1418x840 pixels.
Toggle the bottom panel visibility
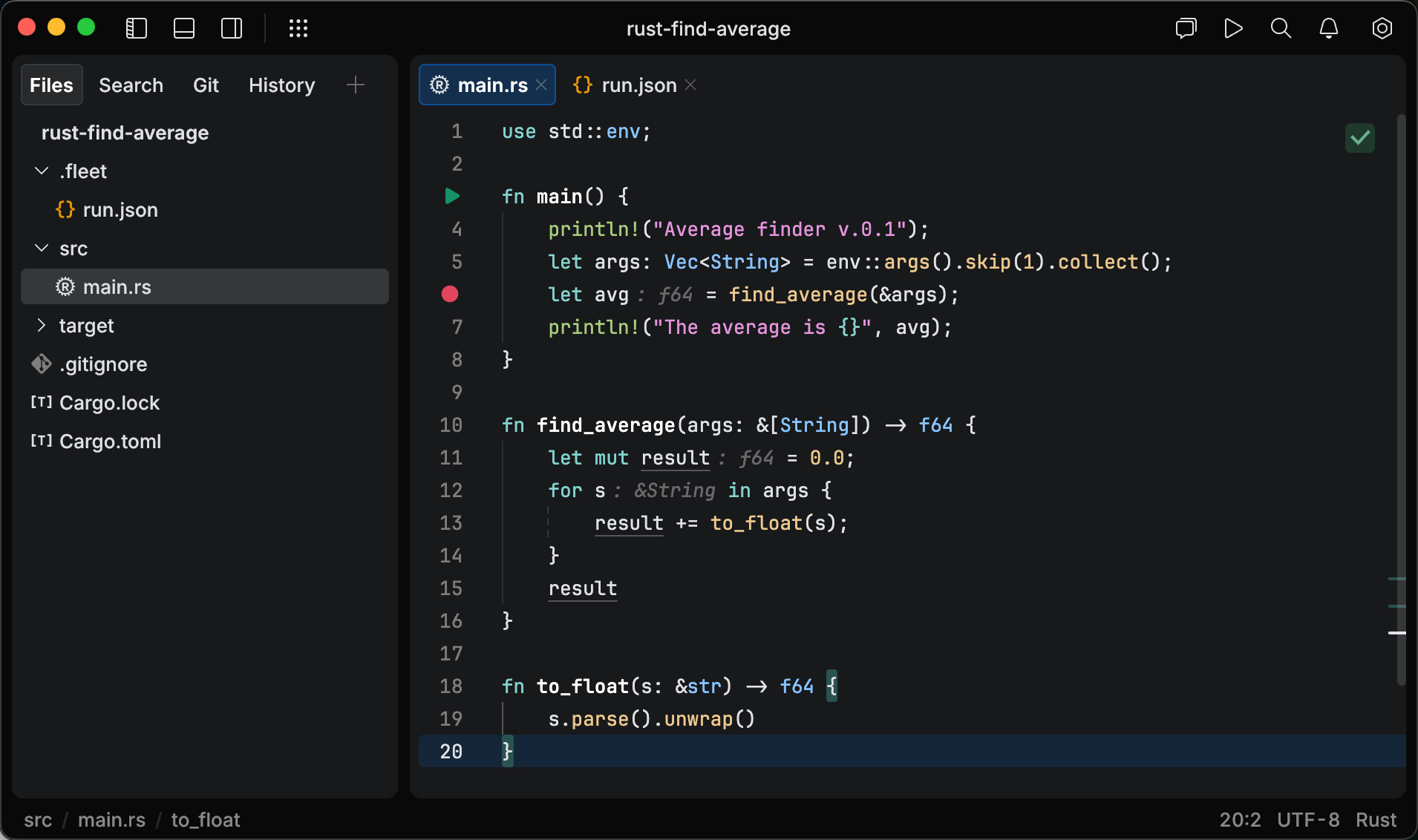(183, 28)
